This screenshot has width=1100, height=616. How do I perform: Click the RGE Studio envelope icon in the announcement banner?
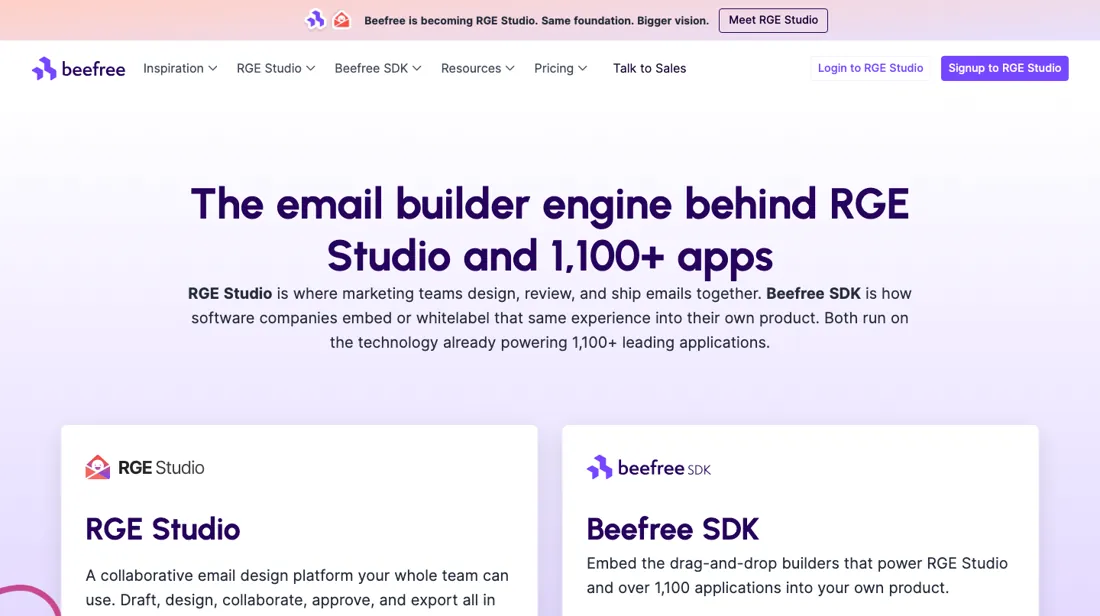342,20
